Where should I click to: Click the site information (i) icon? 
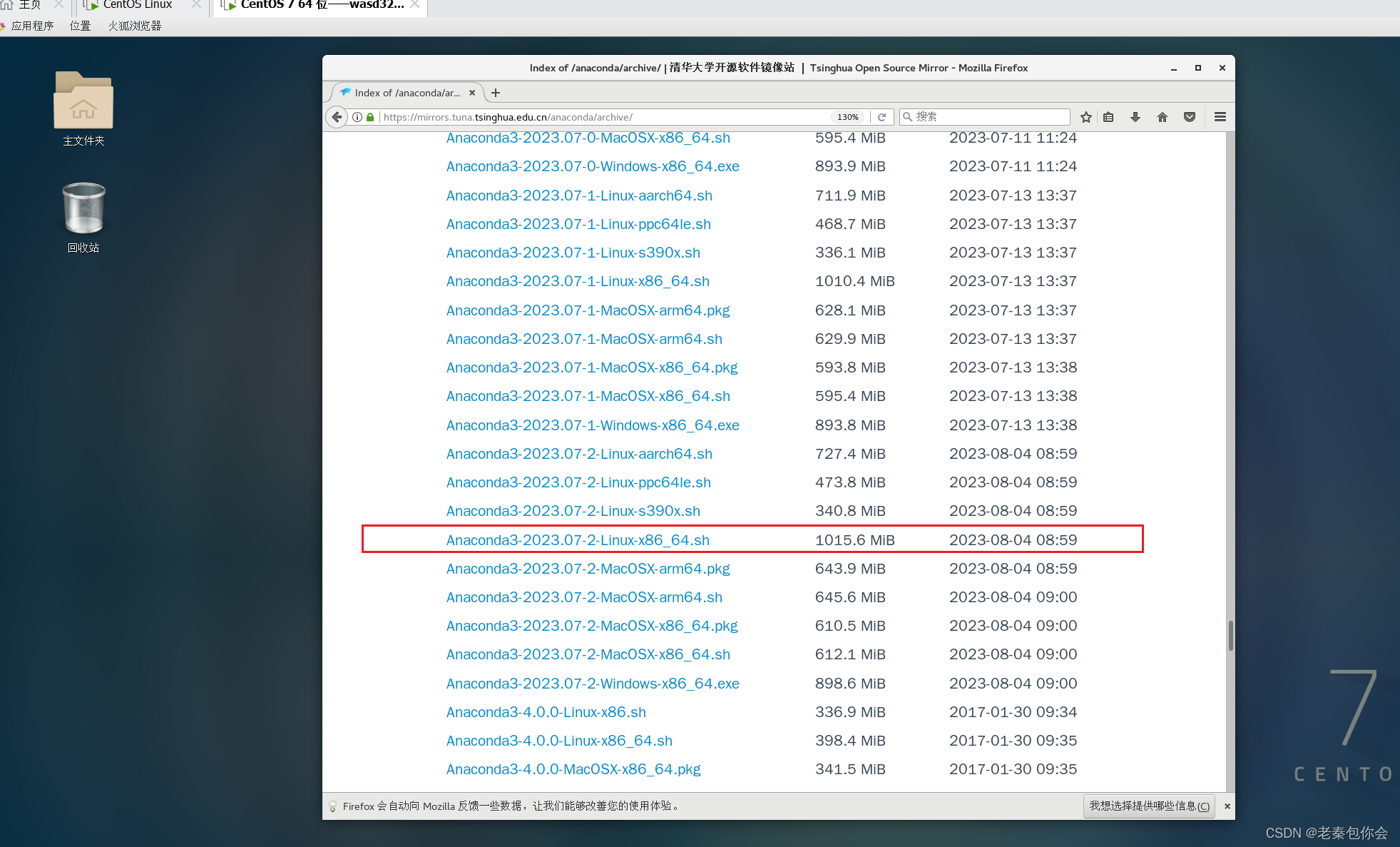[x=357, y=117]
